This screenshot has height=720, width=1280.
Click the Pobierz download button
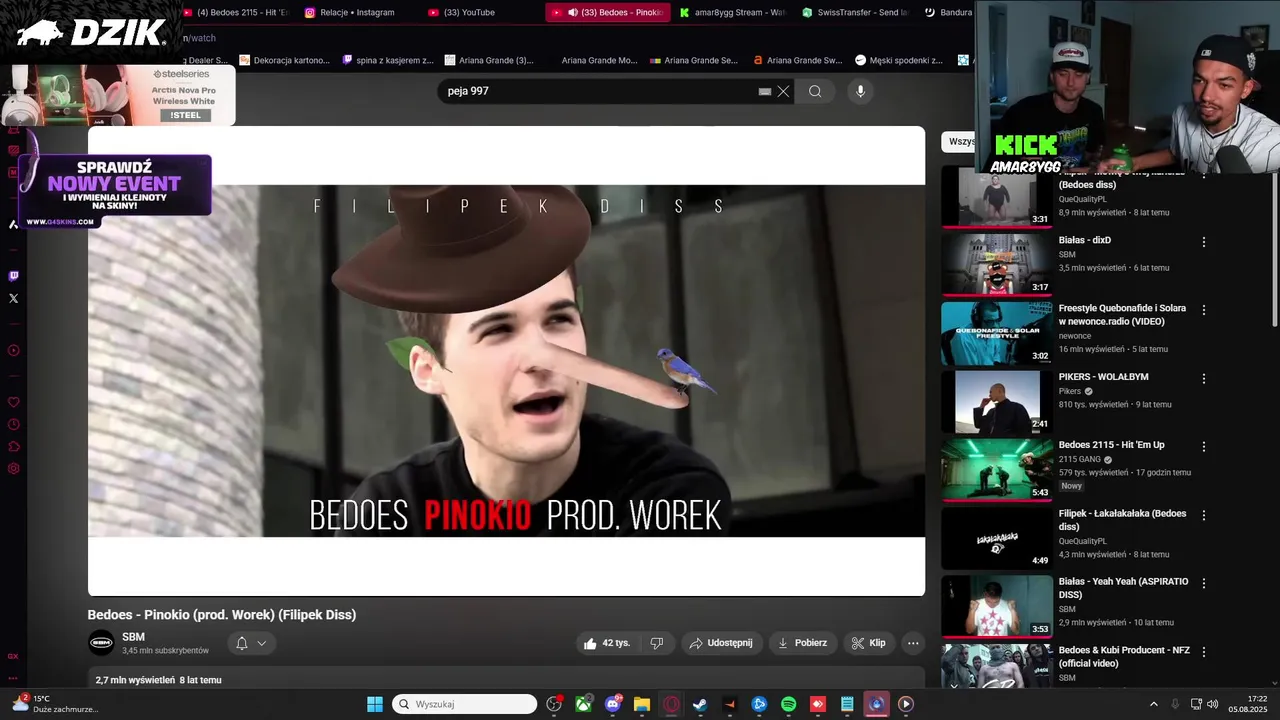coord(804,643)
